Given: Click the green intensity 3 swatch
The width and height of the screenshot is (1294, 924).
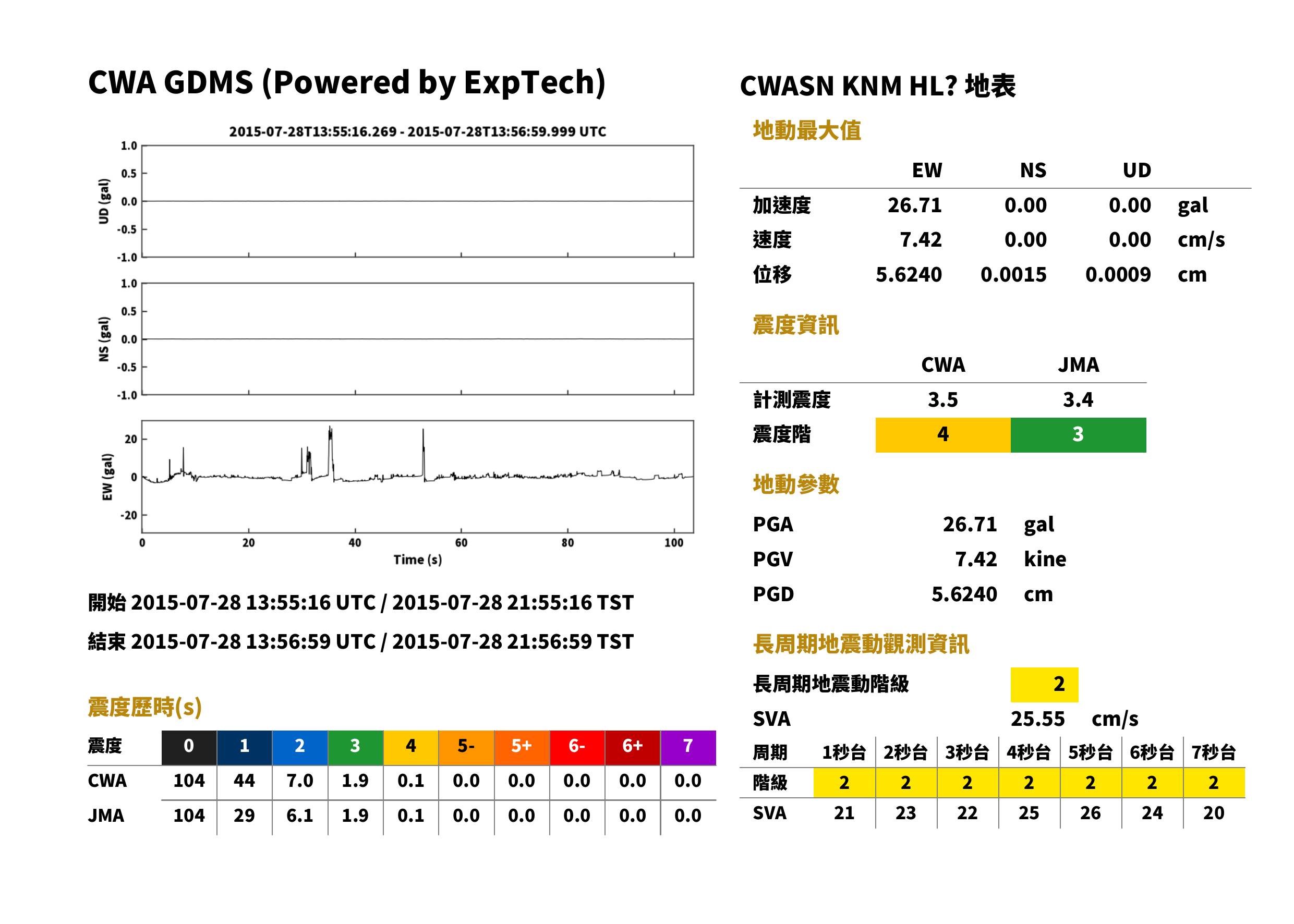Looking at the screenshot, I should click(x=355, y=747).
